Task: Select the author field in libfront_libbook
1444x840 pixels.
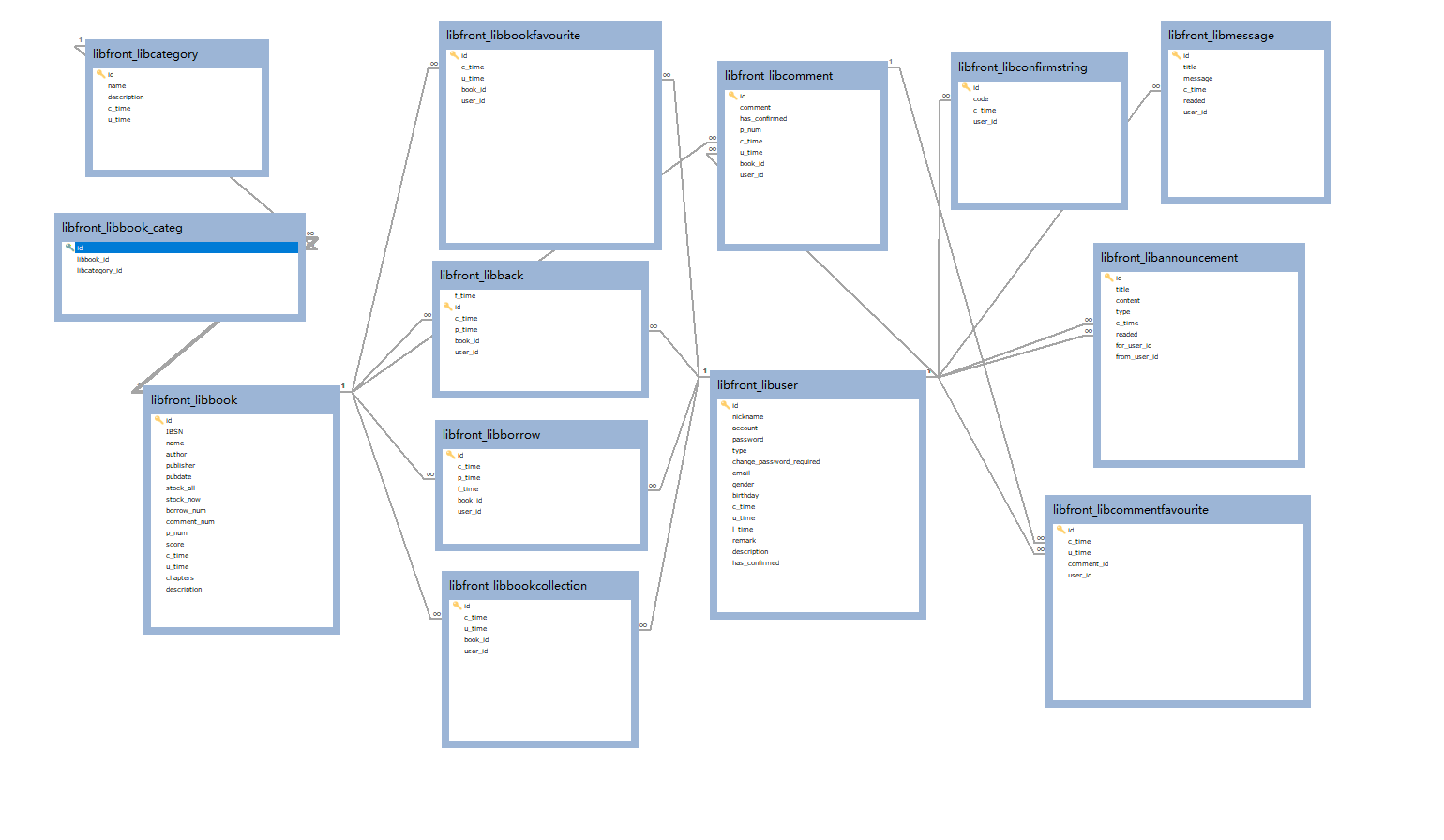Action: 176,455
